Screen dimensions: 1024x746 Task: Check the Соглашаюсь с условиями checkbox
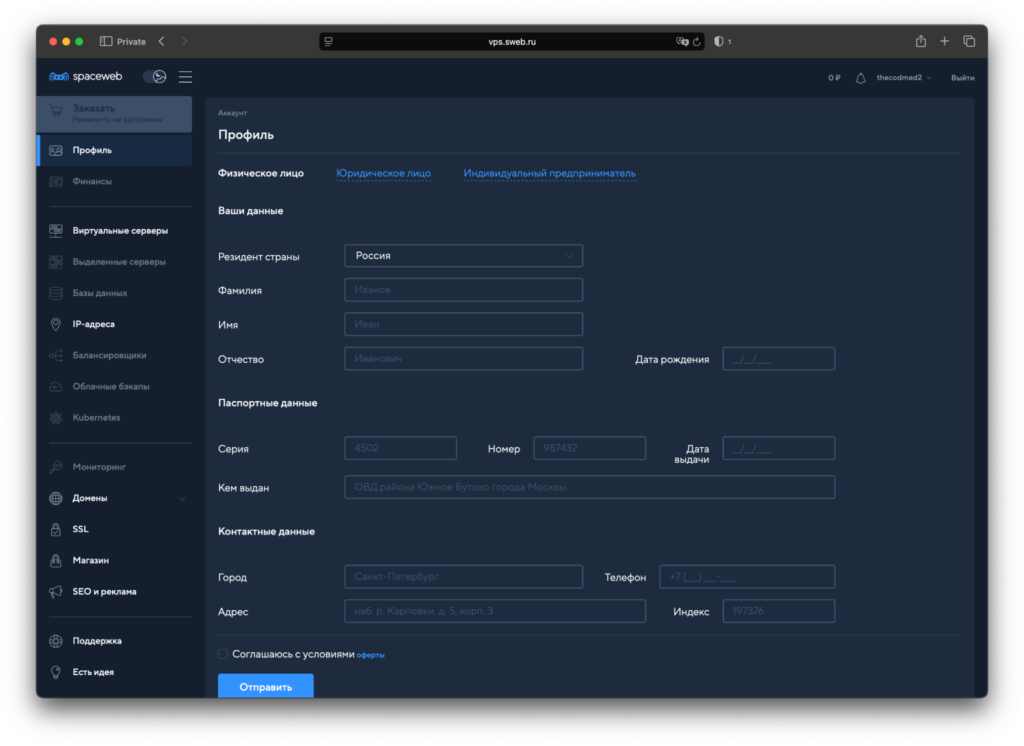[223, 654]
